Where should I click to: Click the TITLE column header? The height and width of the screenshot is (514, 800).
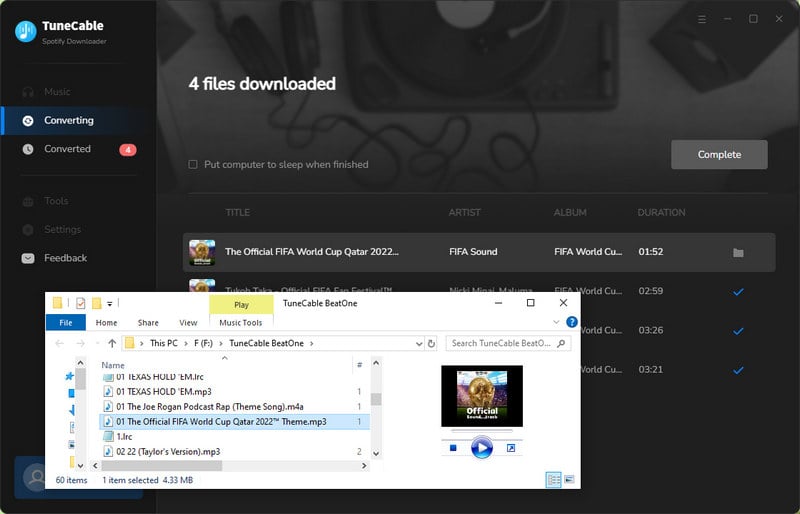click(238, 212)
